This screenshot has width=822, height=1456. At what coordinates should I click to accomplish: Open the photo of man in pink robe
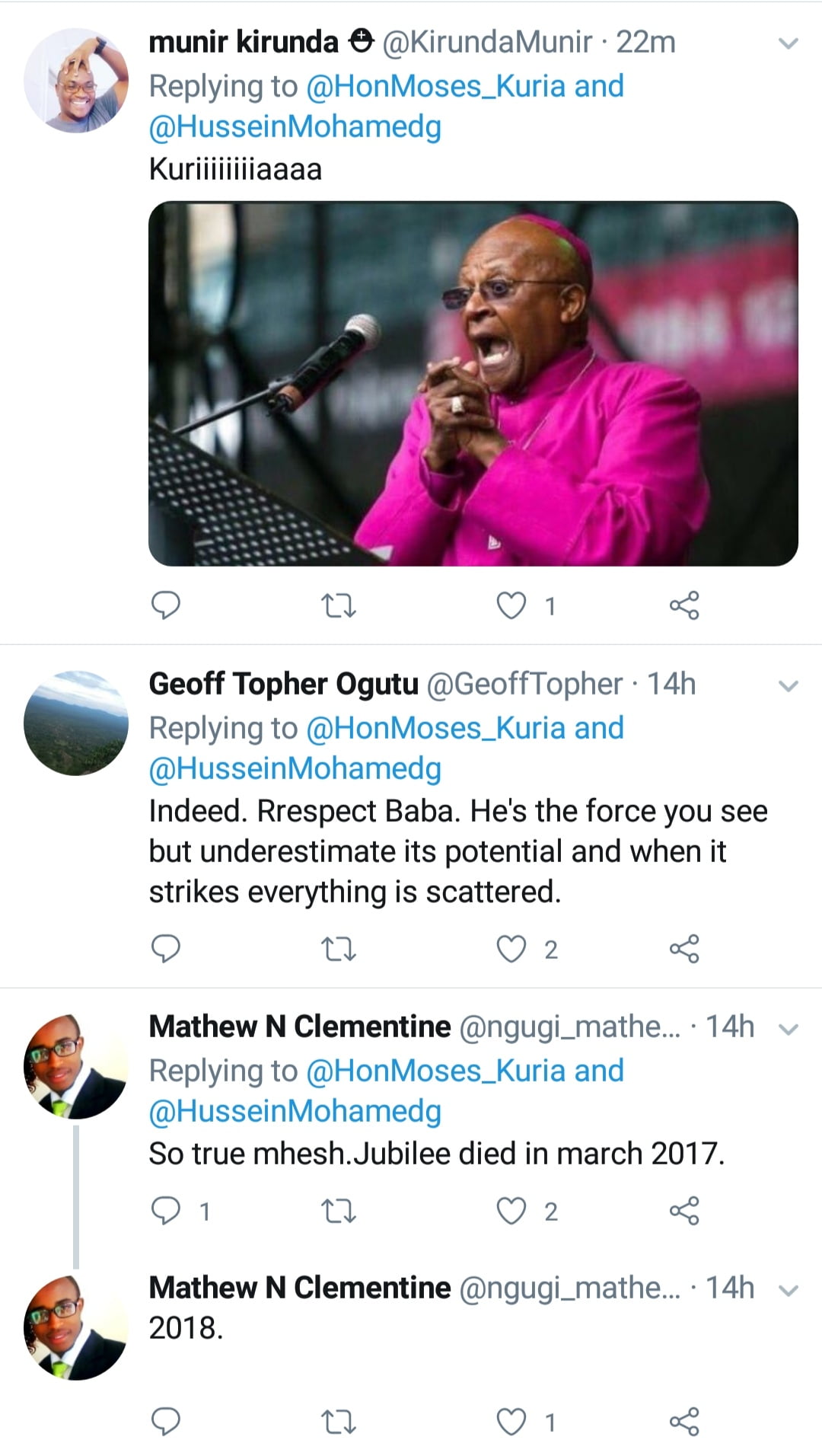pyautogui.click(x=473, y=383)
